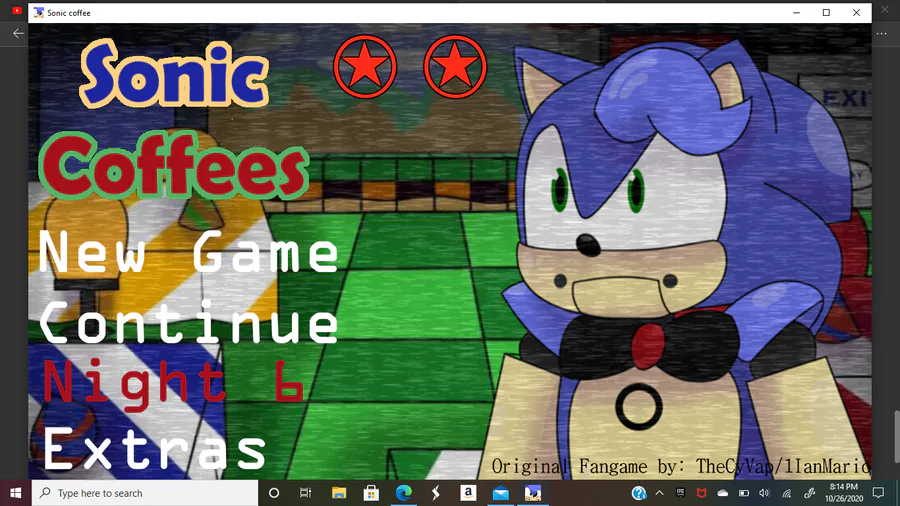Click the Sonic coffee window title icon

38,13
